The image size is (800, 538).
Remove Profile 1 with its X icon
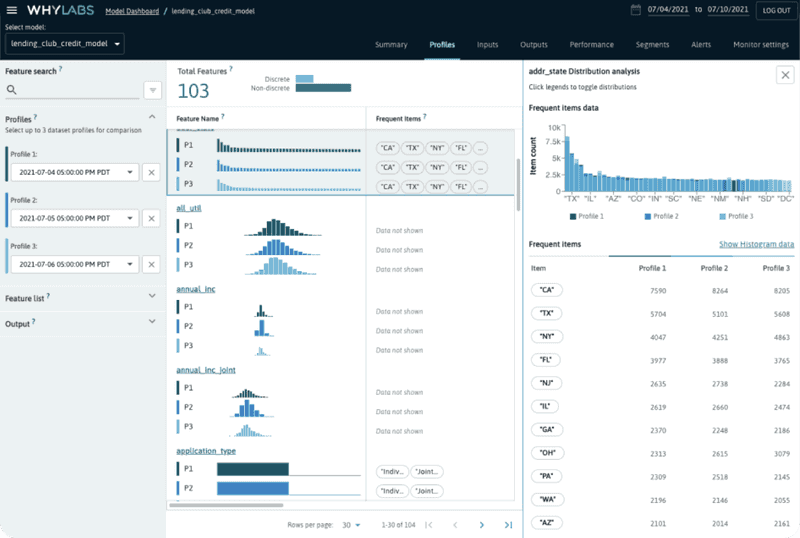tap(150, 173)
